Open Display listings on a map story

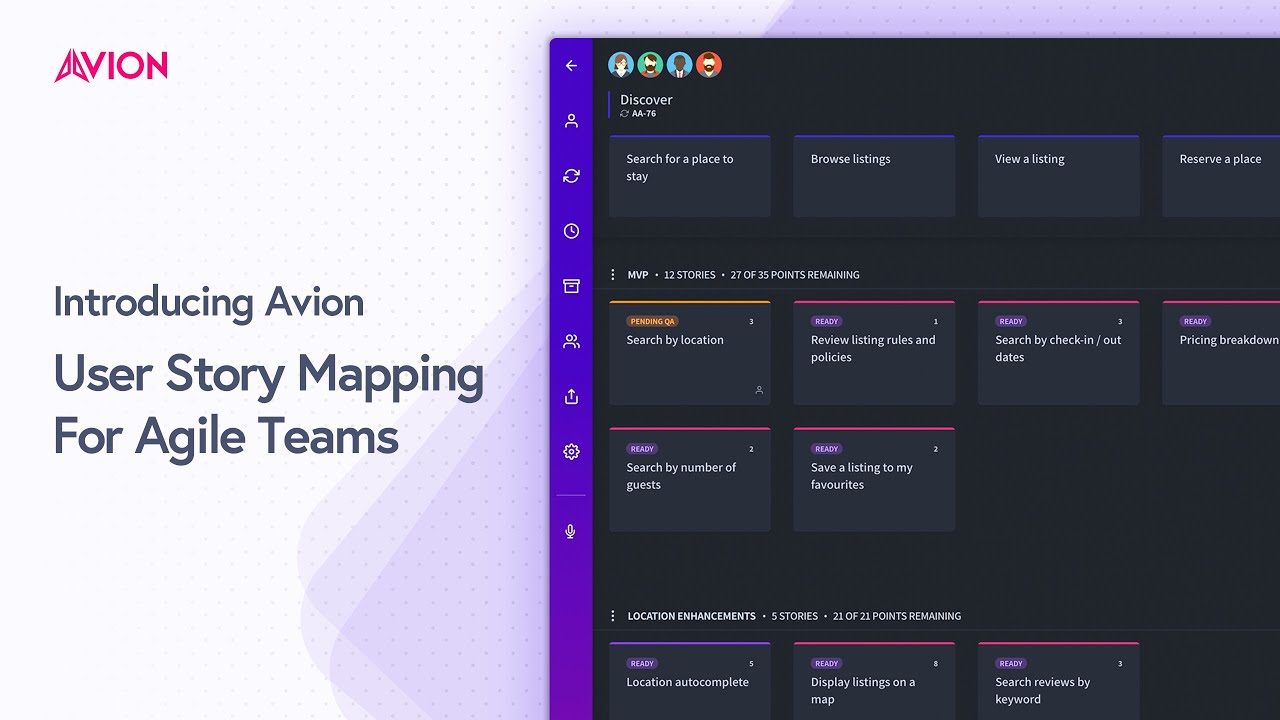tap(874, 681)
